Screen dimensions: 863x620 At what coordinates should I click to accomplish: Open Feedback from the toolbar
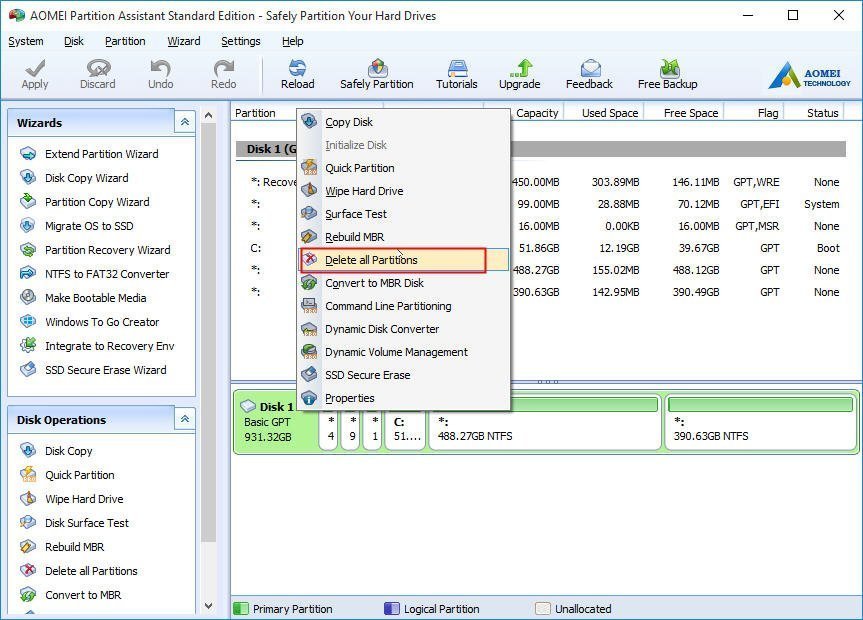pos(589,74)
